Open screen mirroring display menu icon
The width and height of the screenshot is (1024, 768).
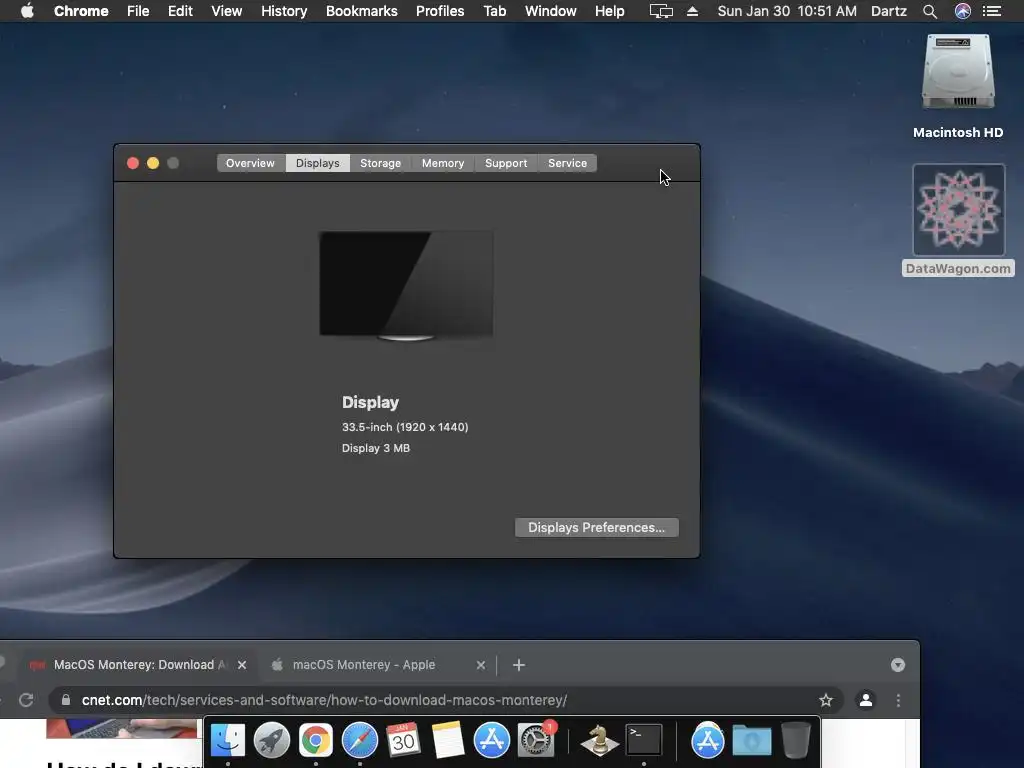tap(661, 11)
